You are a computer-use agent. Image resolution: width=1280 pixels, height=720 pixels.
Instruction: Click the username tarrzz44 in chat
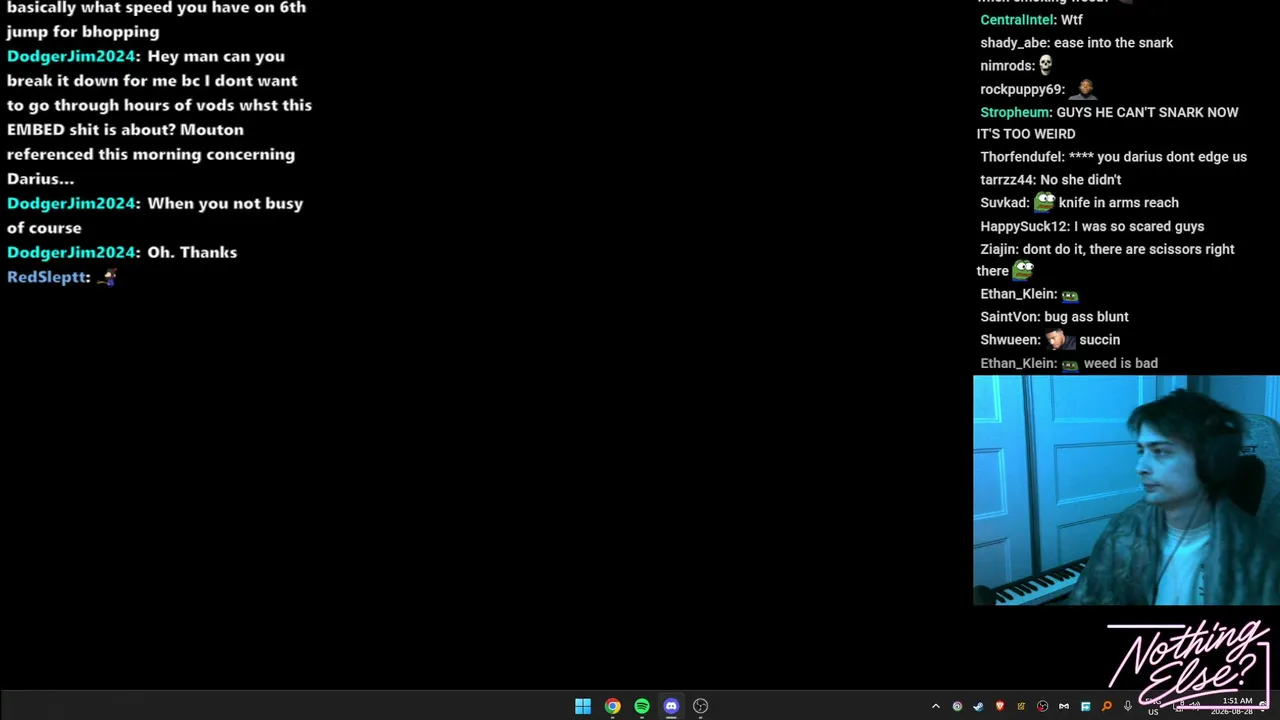pos(1006,180)
